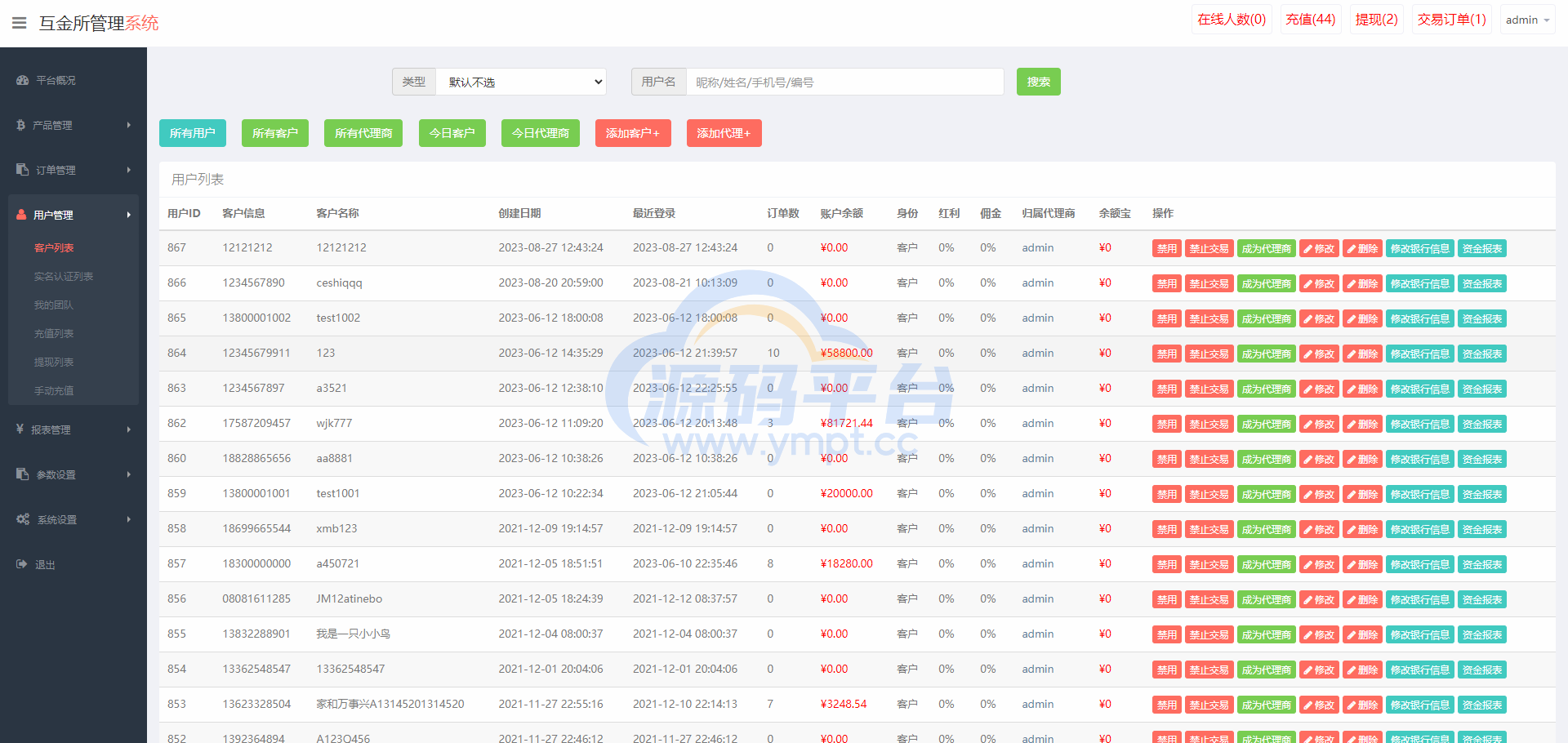Toggle the hamburger sidebar menu icon
The width and height of the screenshot is (1568, 743).
point(19,23)
